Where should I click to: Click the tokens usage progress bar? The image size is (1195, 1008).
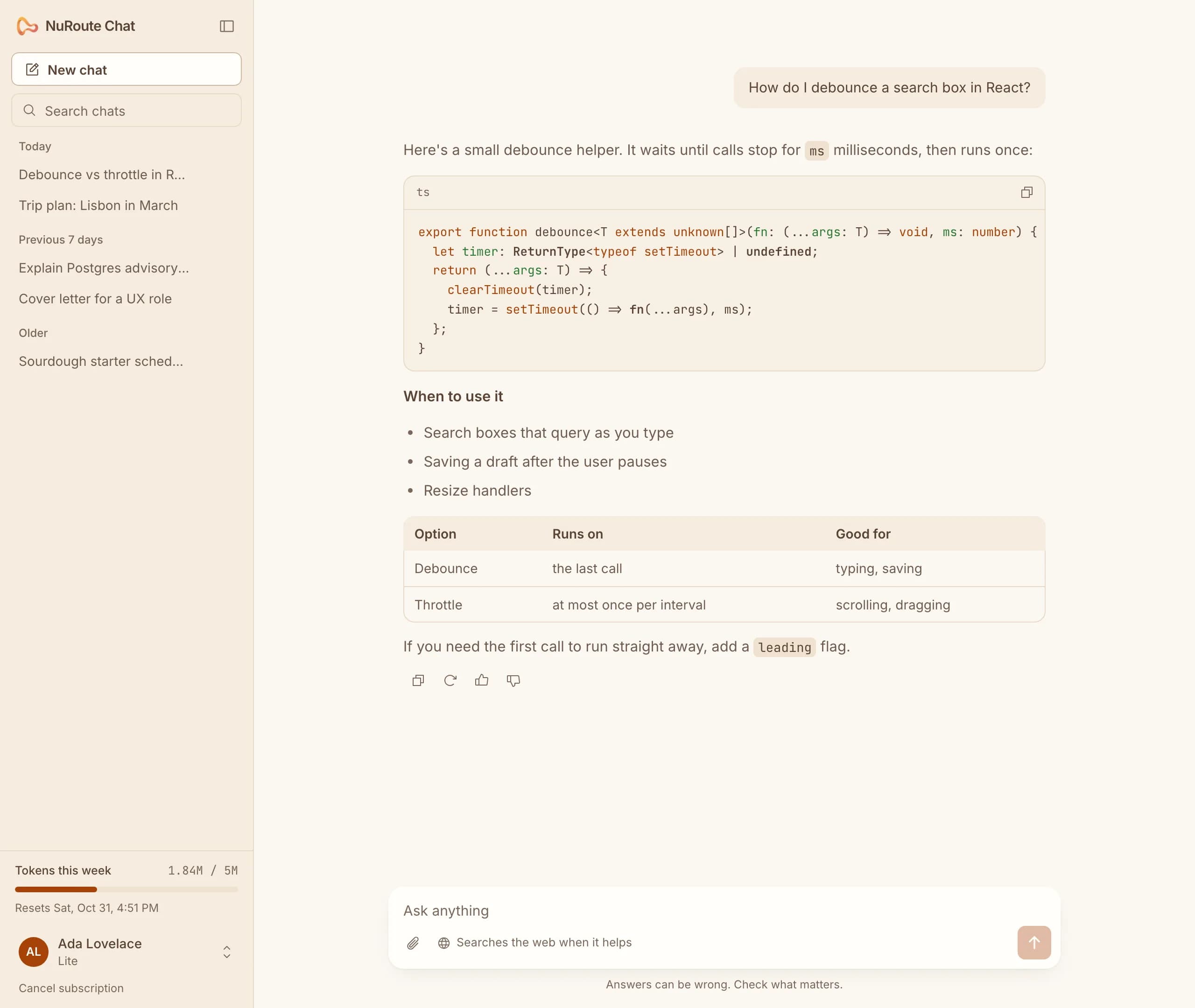coord(127,889)
